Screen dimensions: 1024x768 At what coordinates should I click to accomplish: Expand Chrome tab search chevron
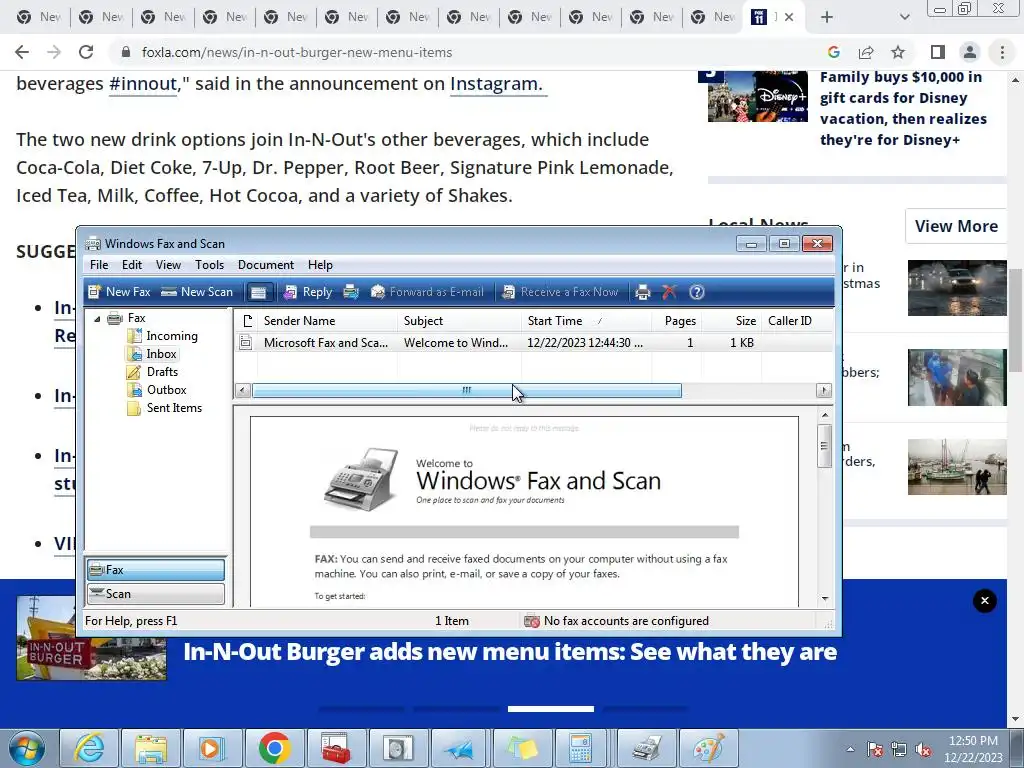tap(904, 17)
